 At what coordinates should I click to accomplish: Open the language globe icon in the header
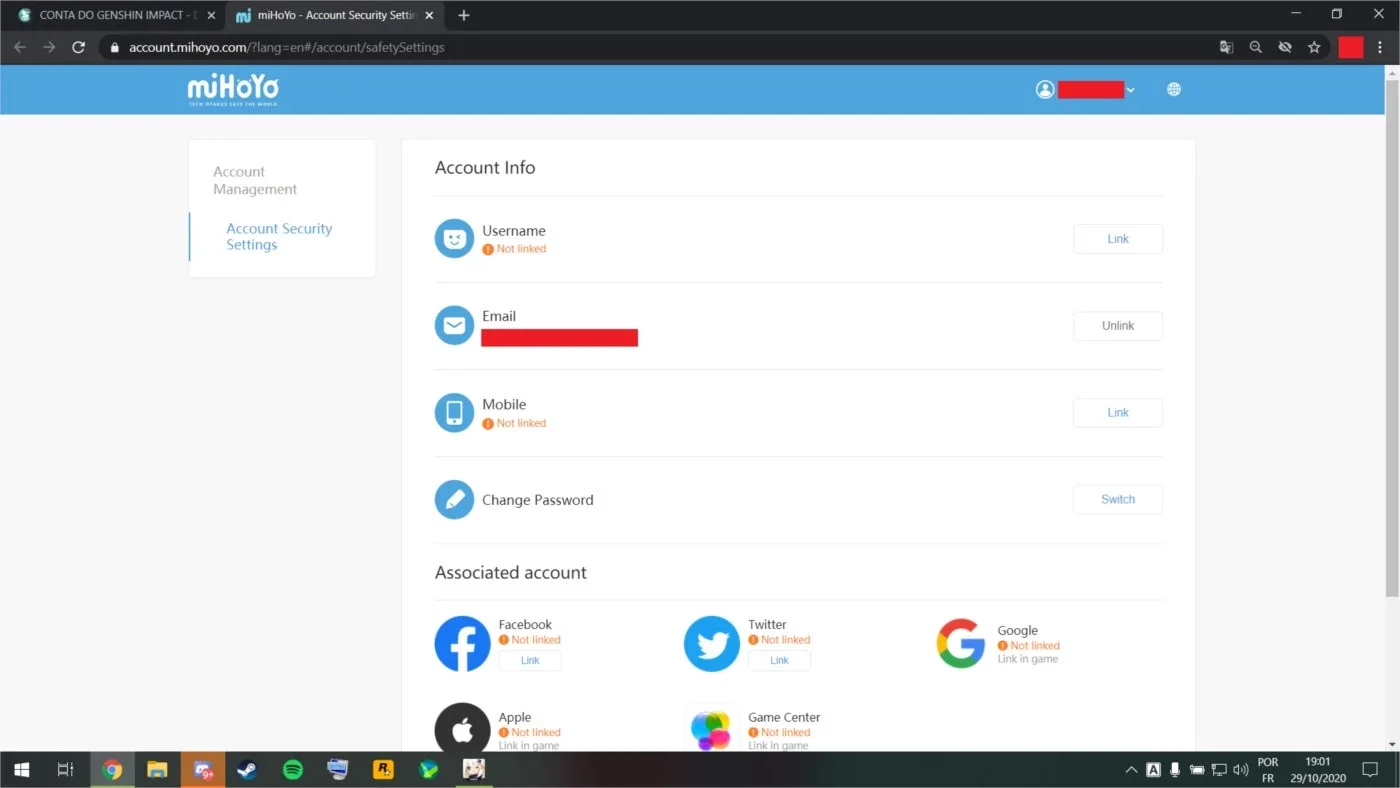coord(1174,90)
